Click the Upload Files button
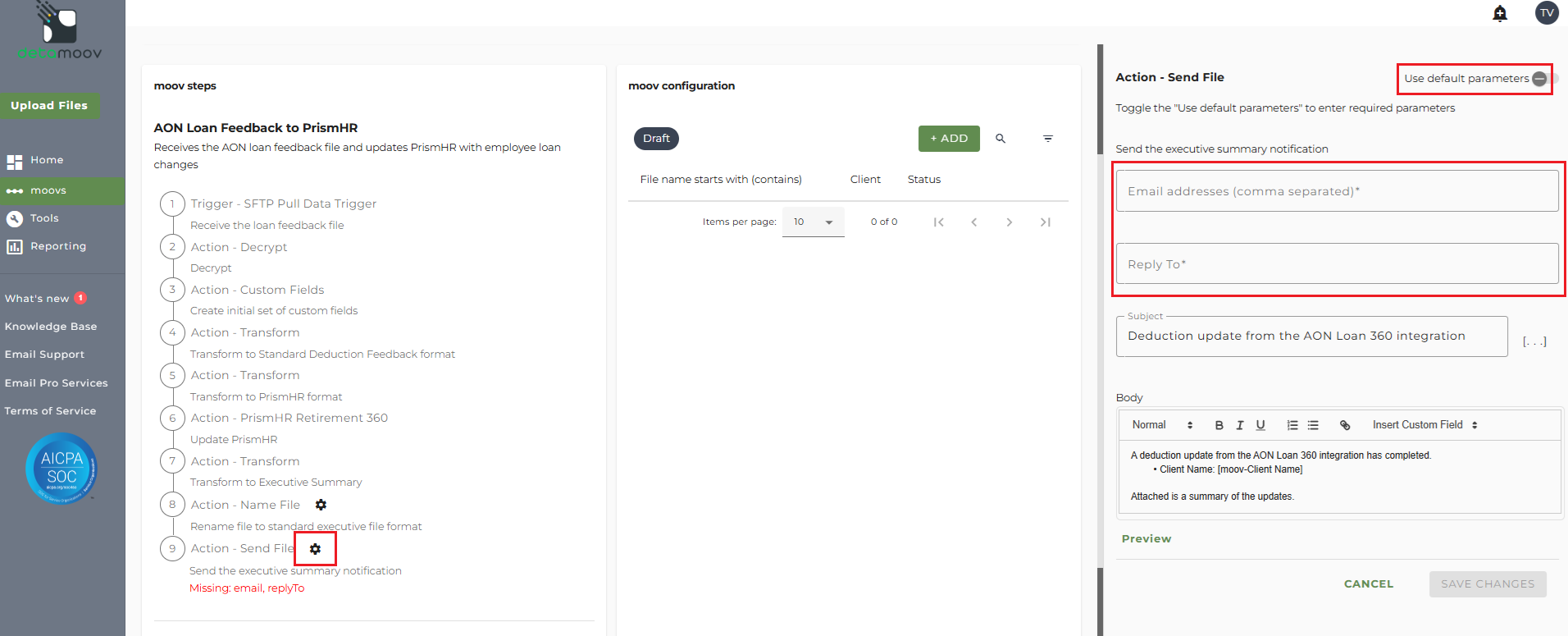 [49, 106]
